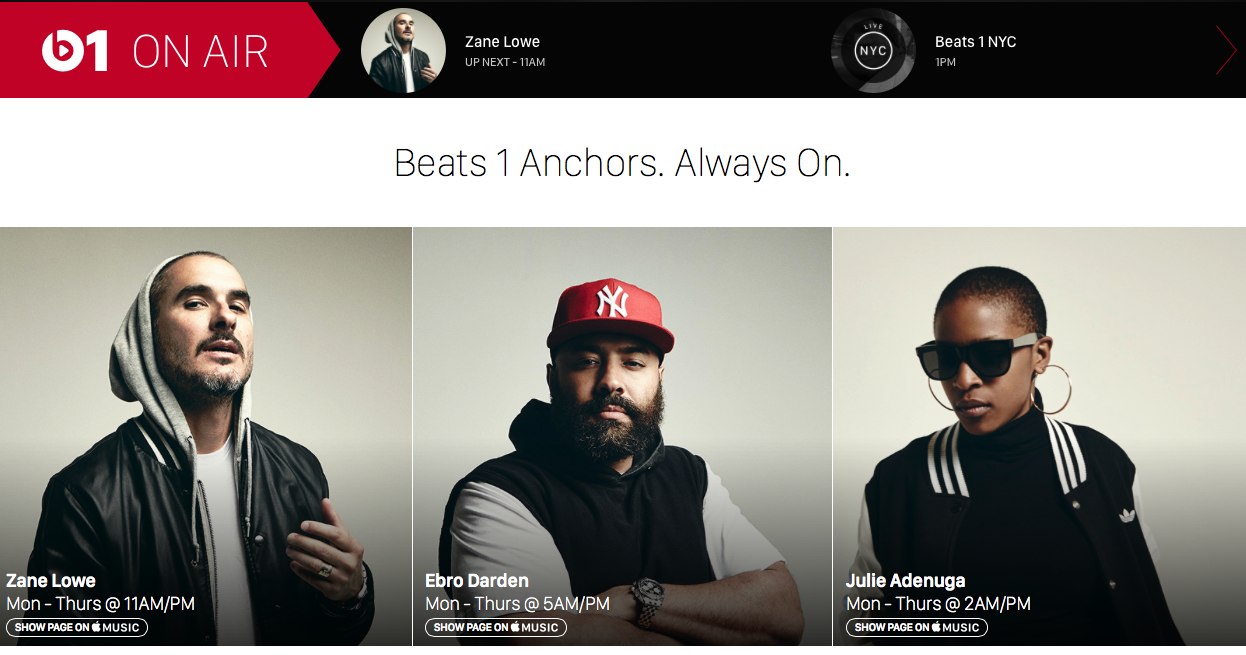The height and width of the screenshot is (655, 1246).
Task: Click the Ebro Darden anchor photo
Action: coord(622,436)
